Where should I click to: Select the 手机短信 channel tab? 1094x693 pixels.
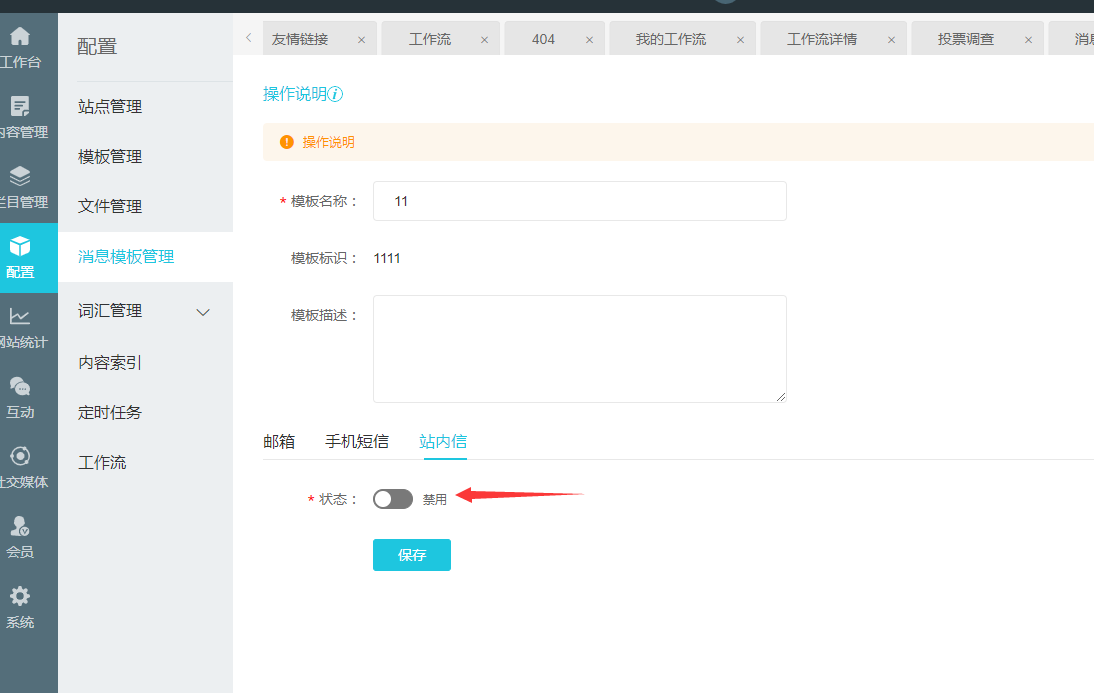point(357,441)
